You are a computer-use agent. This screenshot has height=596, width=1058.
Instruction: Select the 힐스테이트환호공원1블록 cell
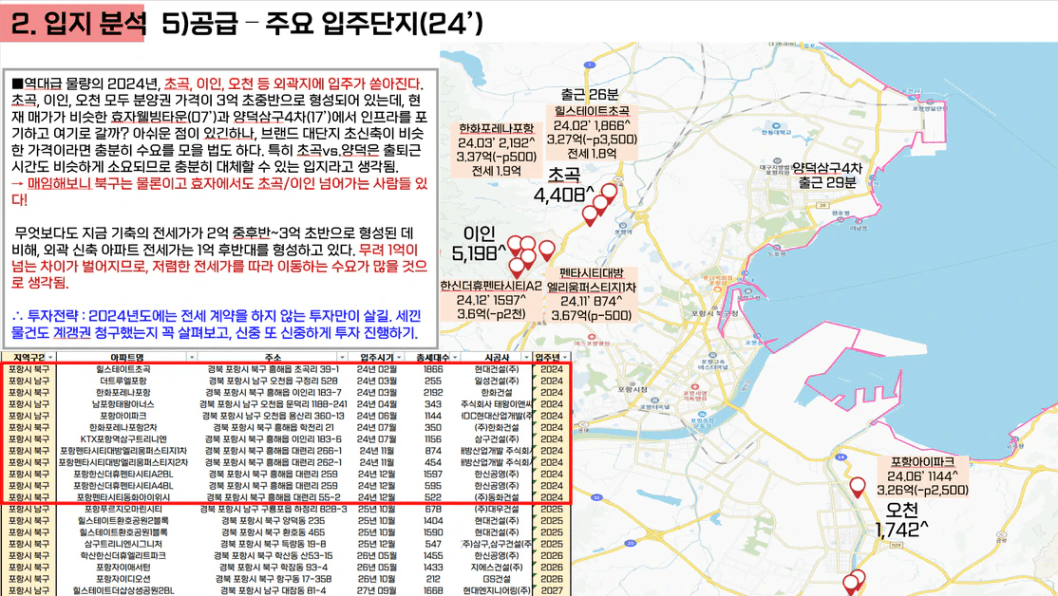pyautogui.click(x=123, y=532)
